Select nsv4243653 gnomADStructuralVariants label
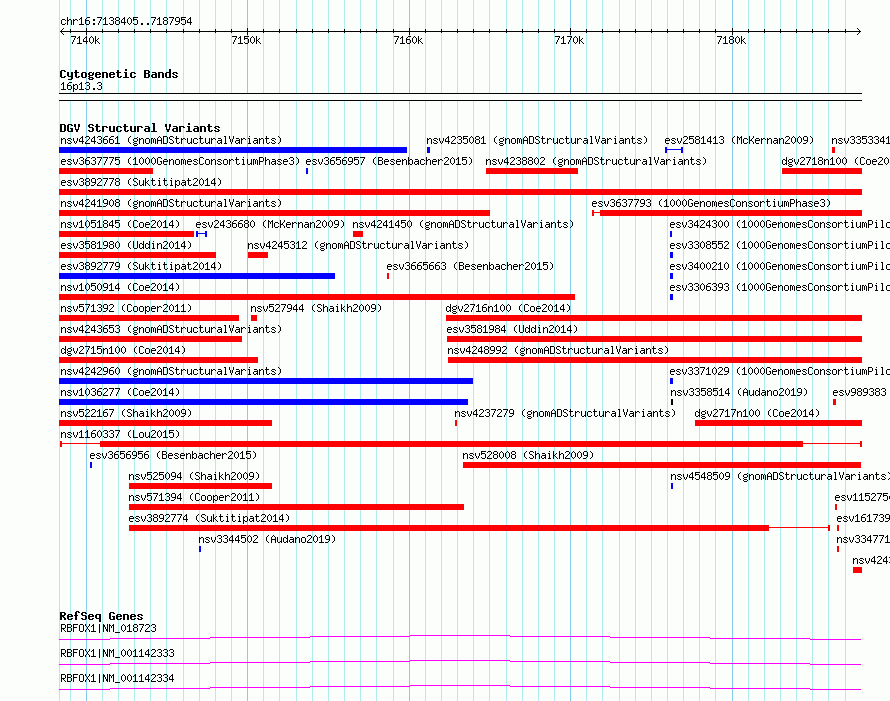 tap(171, 329)
